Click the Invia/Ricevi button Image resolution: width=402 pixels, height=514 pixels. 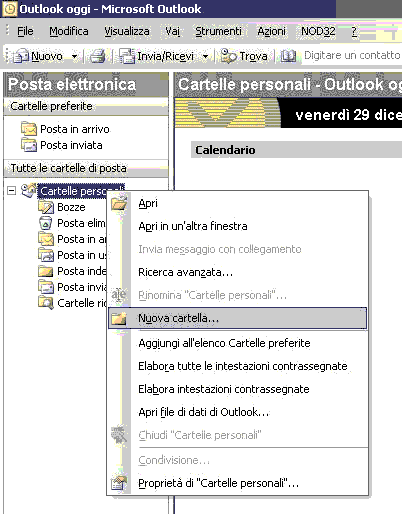156,56
